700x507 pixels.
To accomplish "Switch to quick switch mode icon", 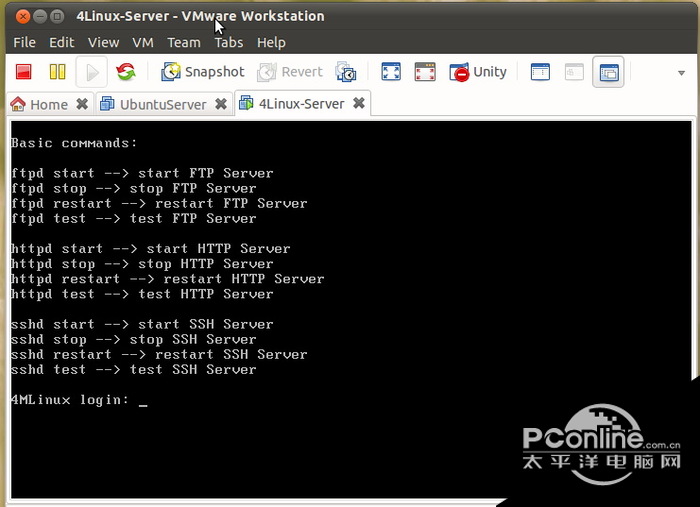I will point(425,72).
